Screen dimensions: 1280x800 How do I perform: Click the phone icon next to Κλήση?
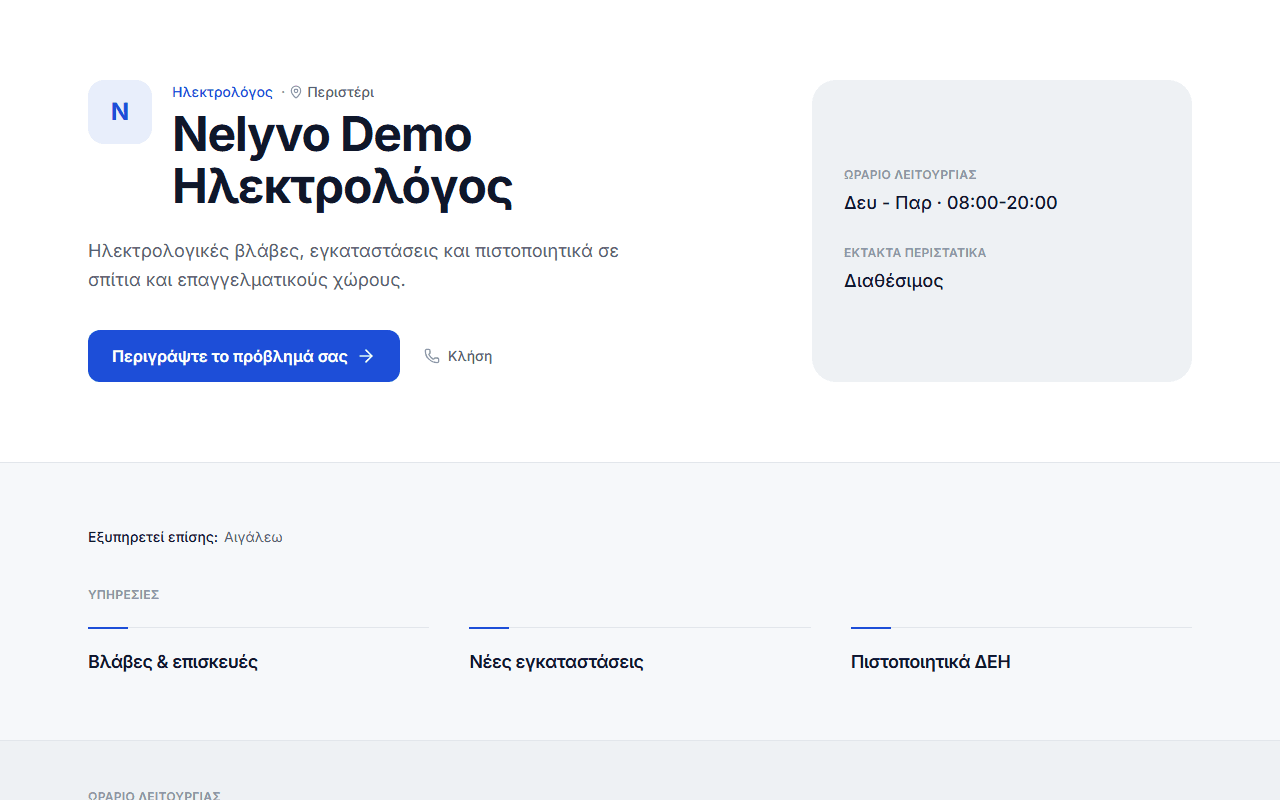[432, 356]
